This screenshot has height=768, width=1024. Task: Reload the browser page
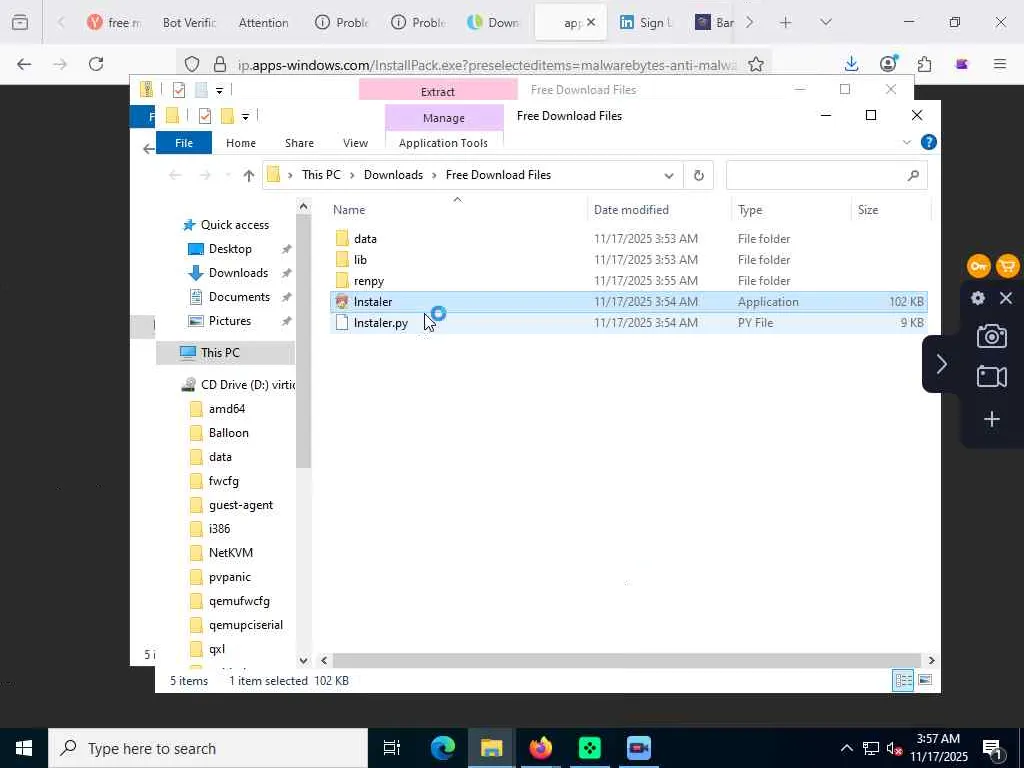pyautogui.click(x=96, y=64)
